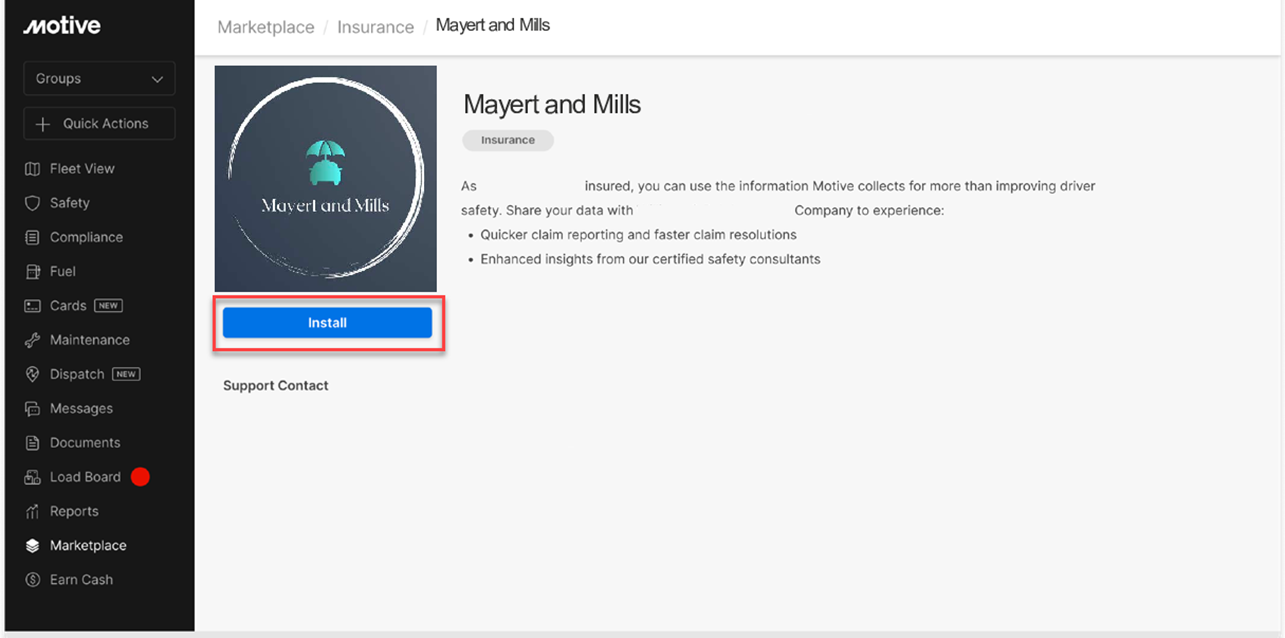This screenshot has height=638, width=1285.
Task: Select Cards in the sidebar
Action: pyautogui.click(x=68, y=306)
